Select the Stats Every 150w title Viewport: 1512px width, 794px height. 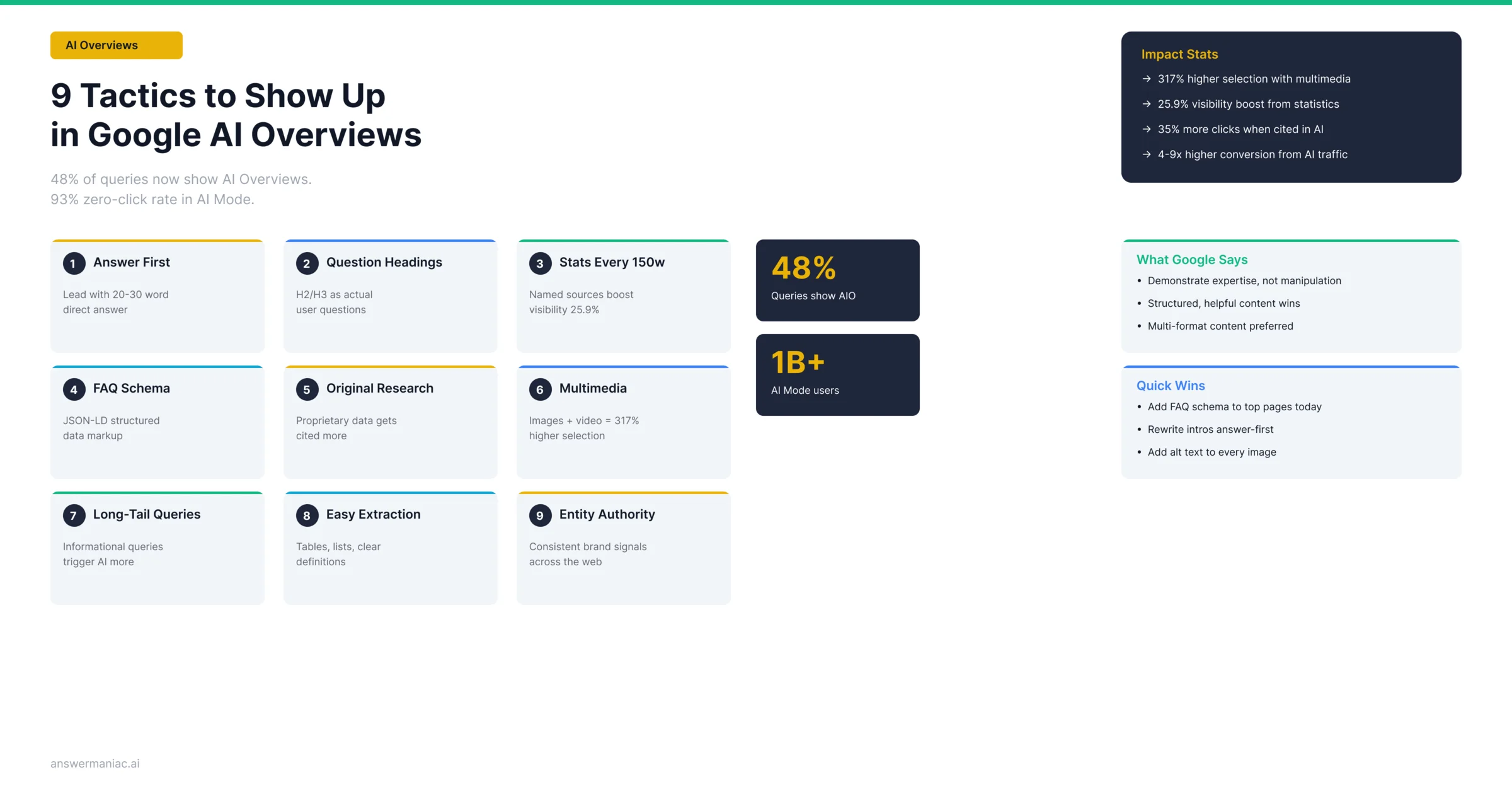612,262
